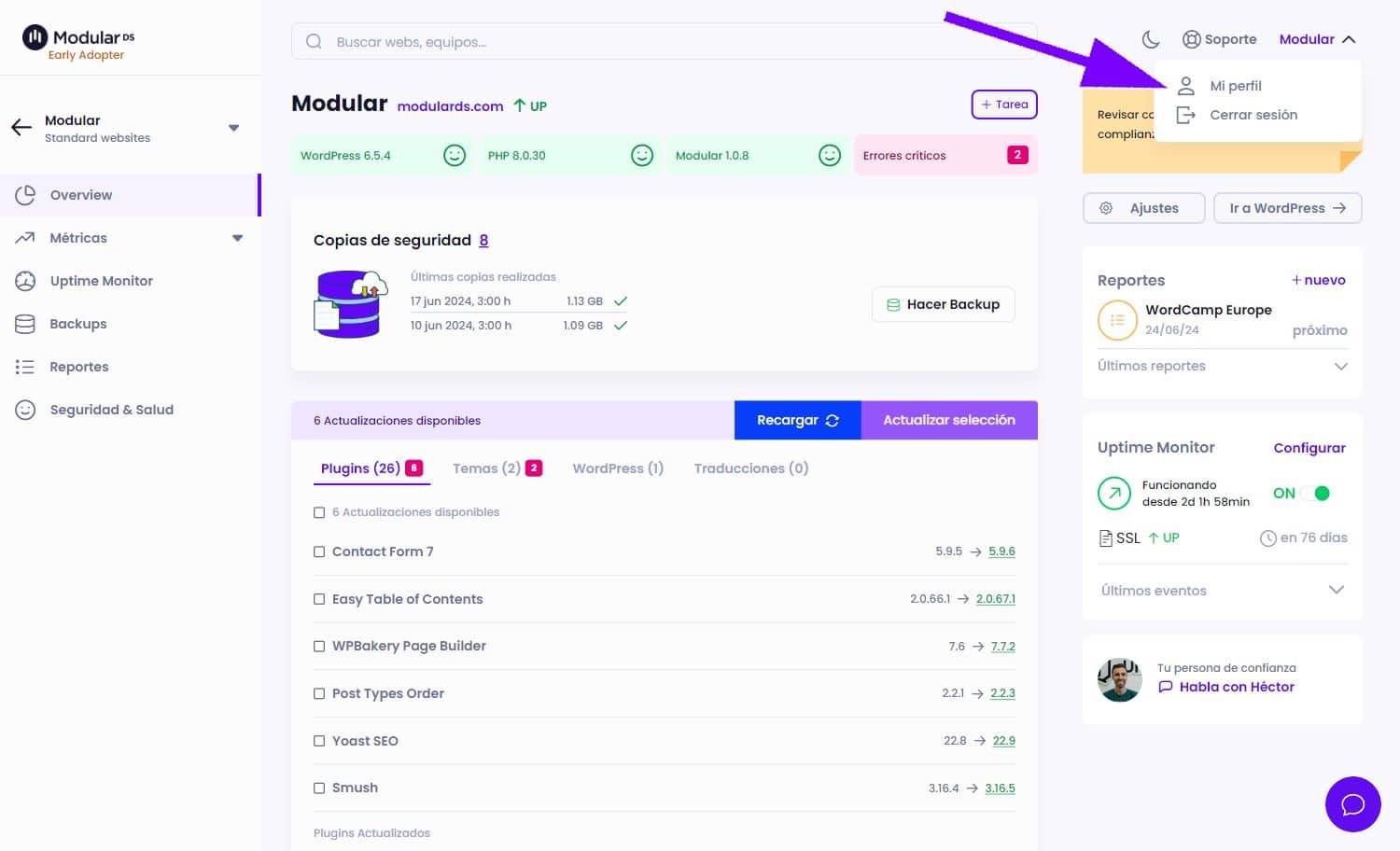Click the Reportes list sidebar icon

(25, 367)
